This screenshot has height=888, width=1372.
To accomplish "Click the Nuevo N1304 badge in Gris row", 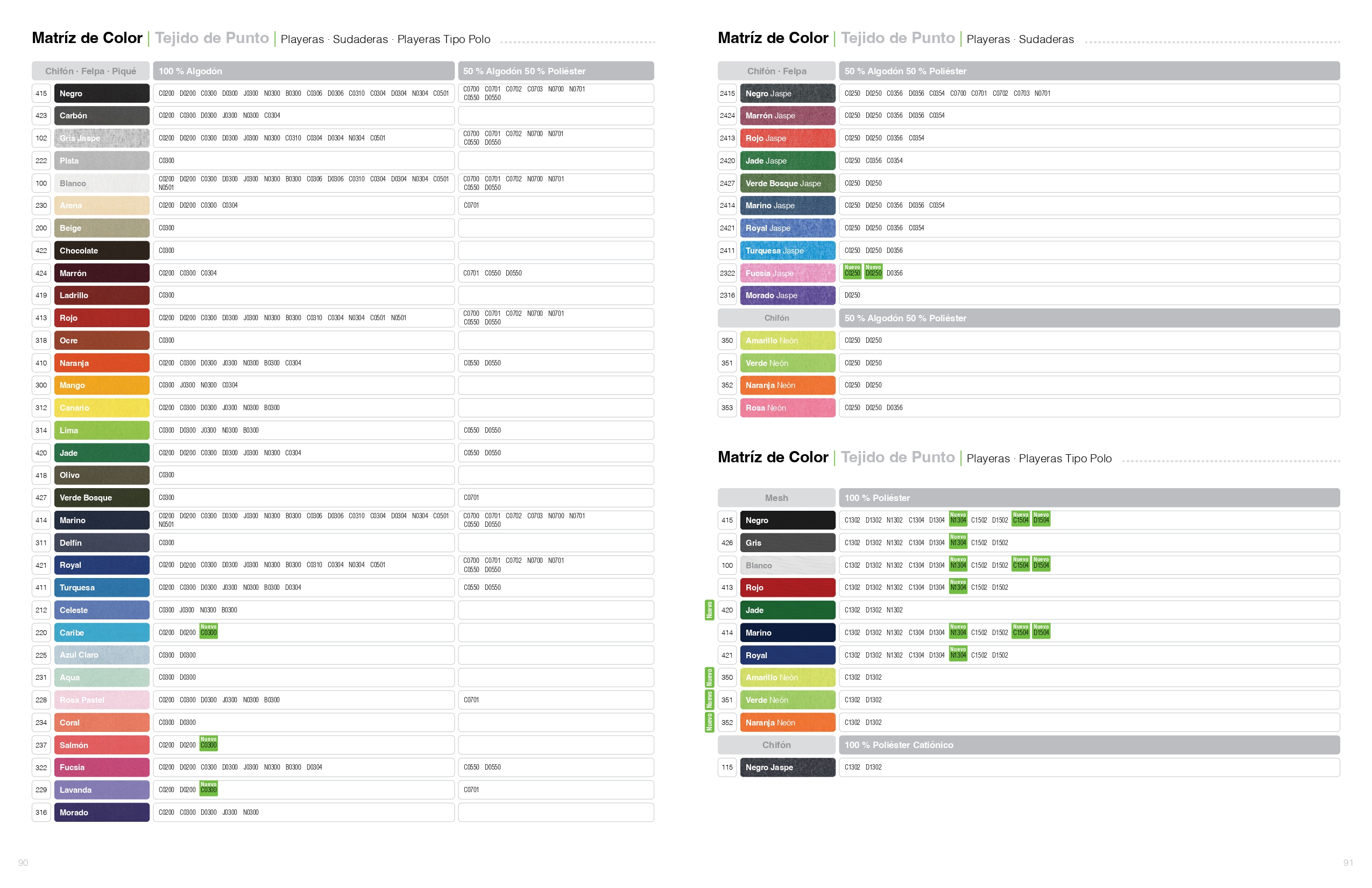I will [958, 541].
